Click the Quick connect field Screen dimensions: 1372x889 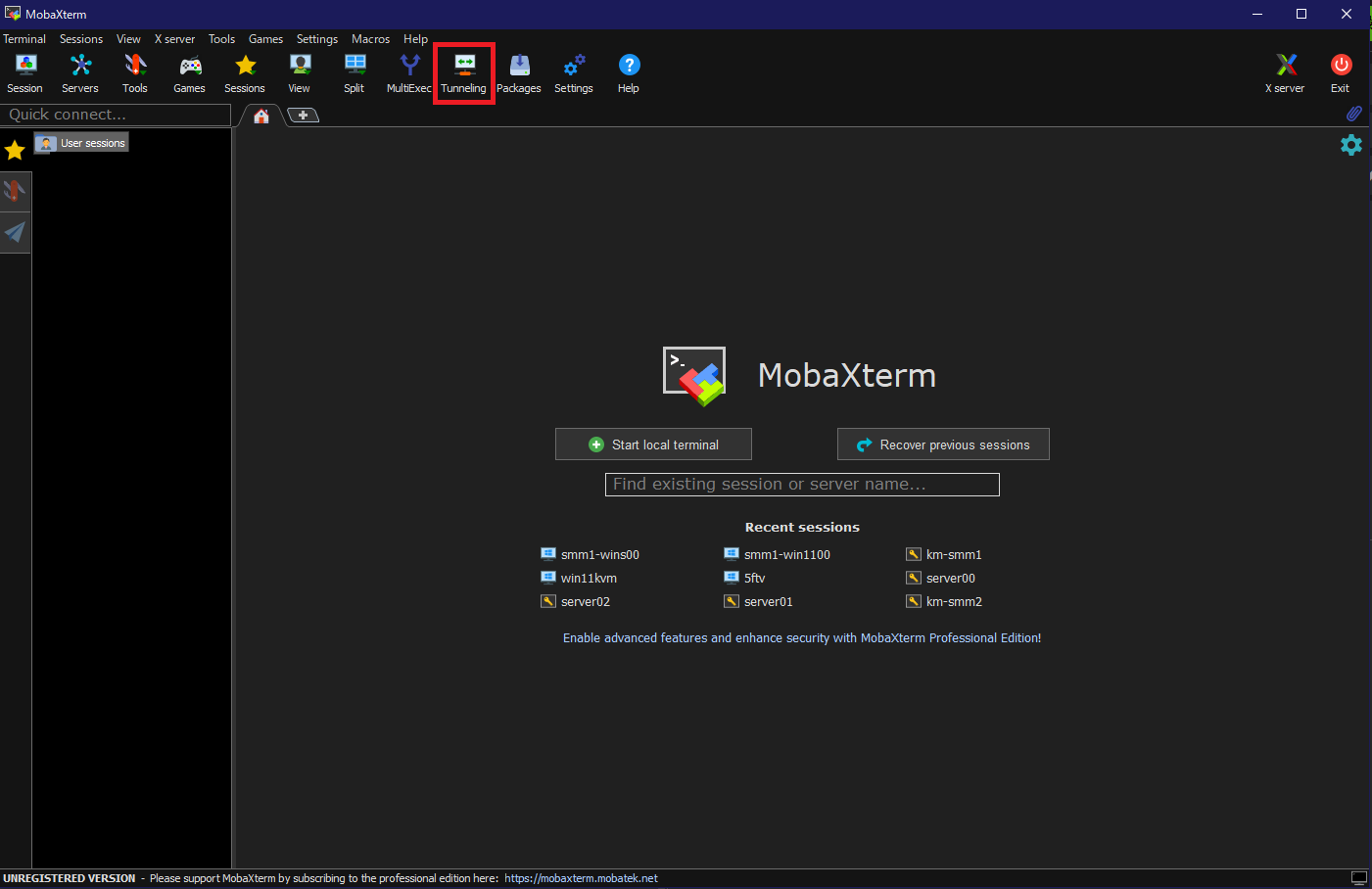point(117,115)
